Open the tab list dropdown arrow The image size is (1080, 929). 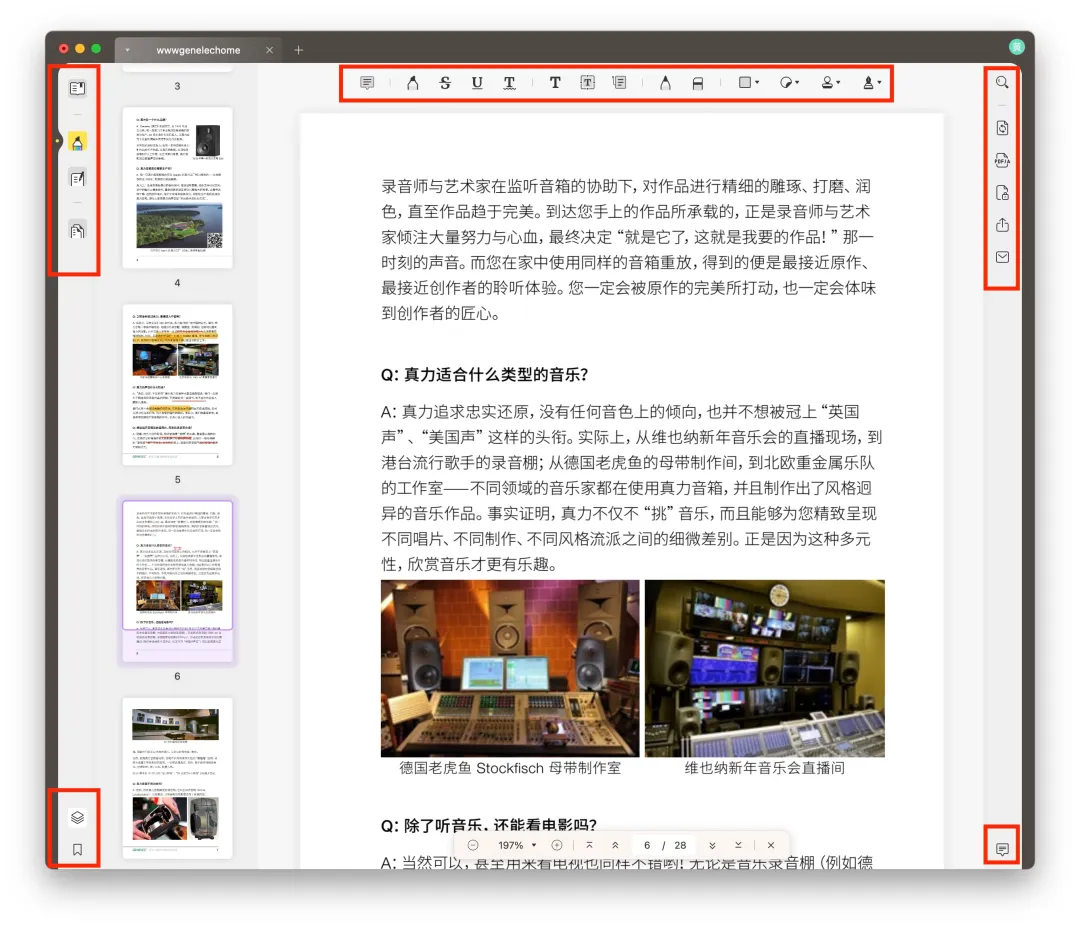[127, 50]
